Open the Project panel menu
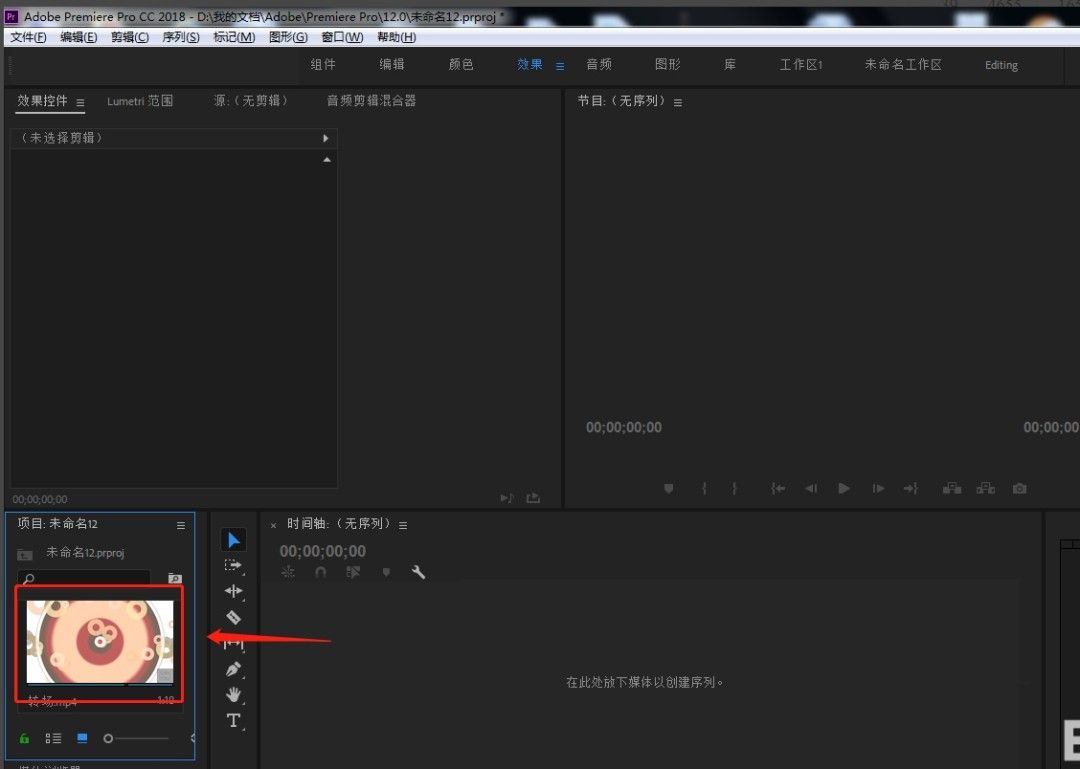 point(181,524)
